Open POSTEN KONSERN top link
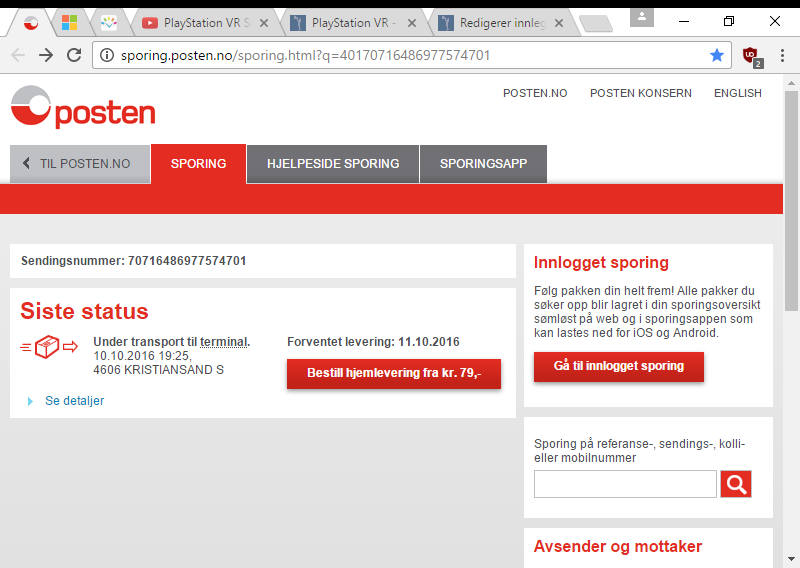Screen dimensions: 800x568 (641, 93)
